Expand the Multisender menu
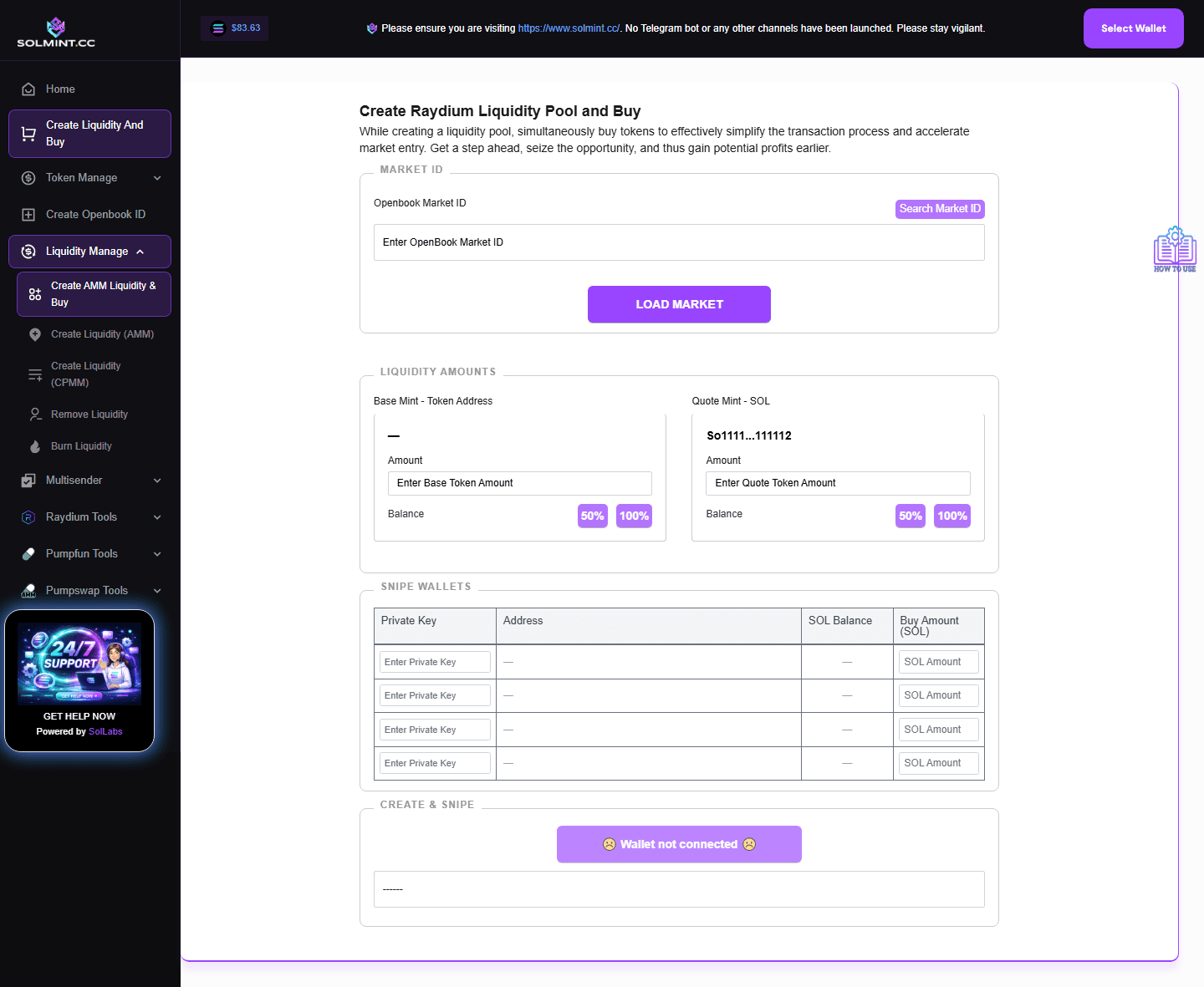This screenshot has height=987, width=1204. coord(89,480)
